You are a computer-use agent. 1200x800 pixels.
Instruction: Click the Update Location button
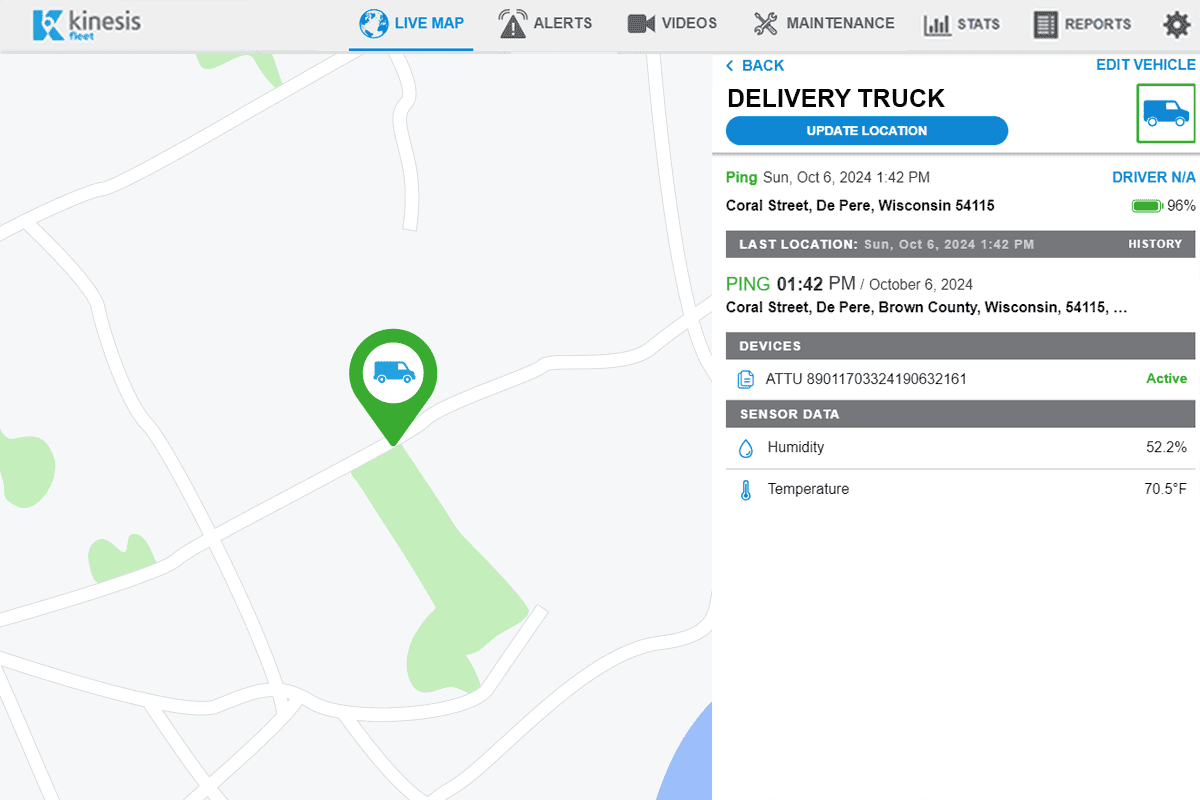(867, 131)
